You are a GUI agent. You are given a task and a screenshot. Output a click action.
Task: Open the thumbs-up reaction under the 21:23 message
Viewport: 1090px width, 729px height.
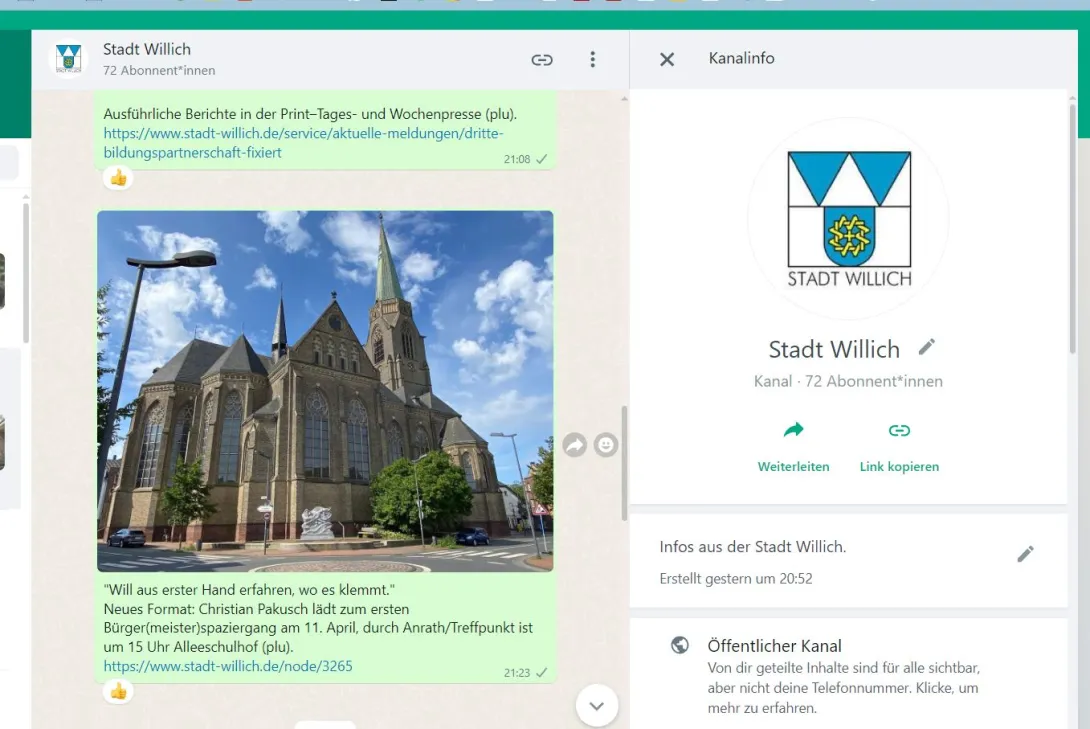118,691
